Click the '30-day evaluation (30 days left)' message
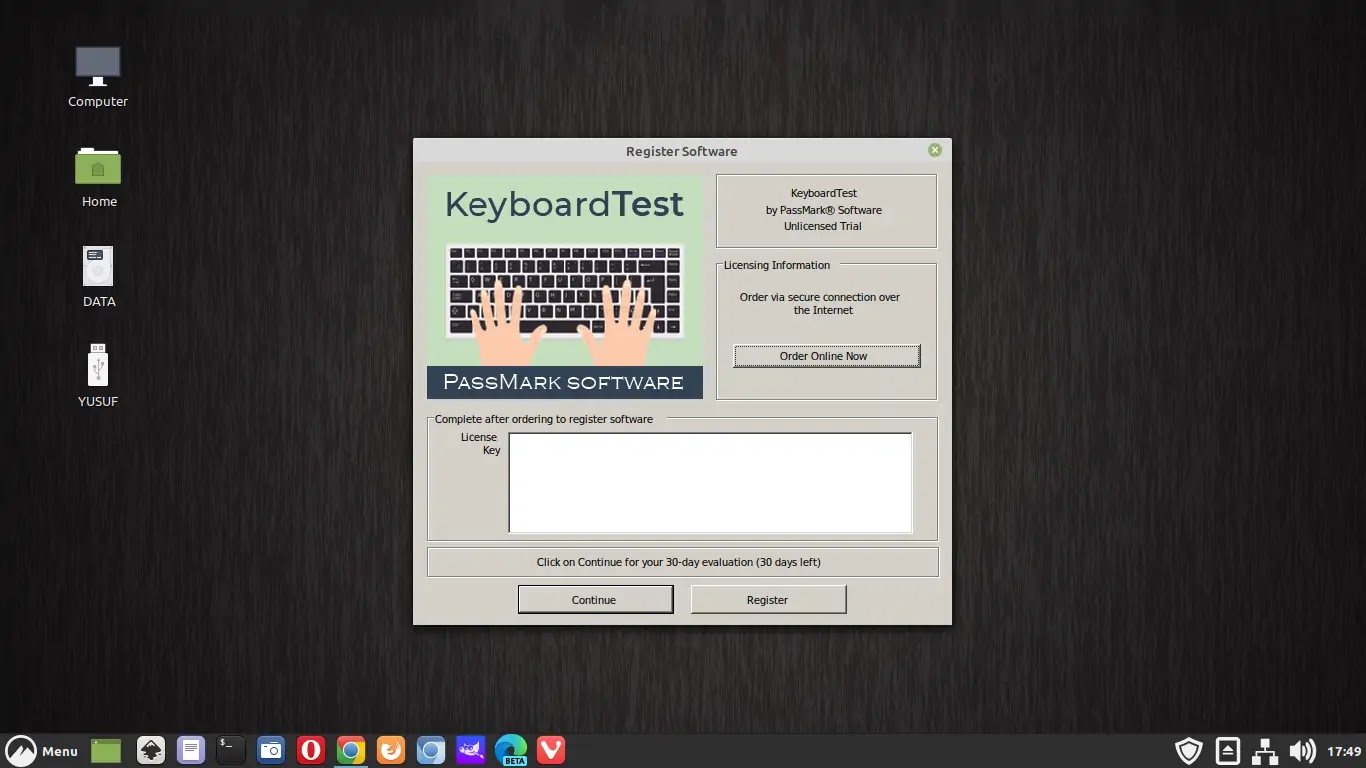This screenshot has height=768, width=1366. (x=679, y=562)
